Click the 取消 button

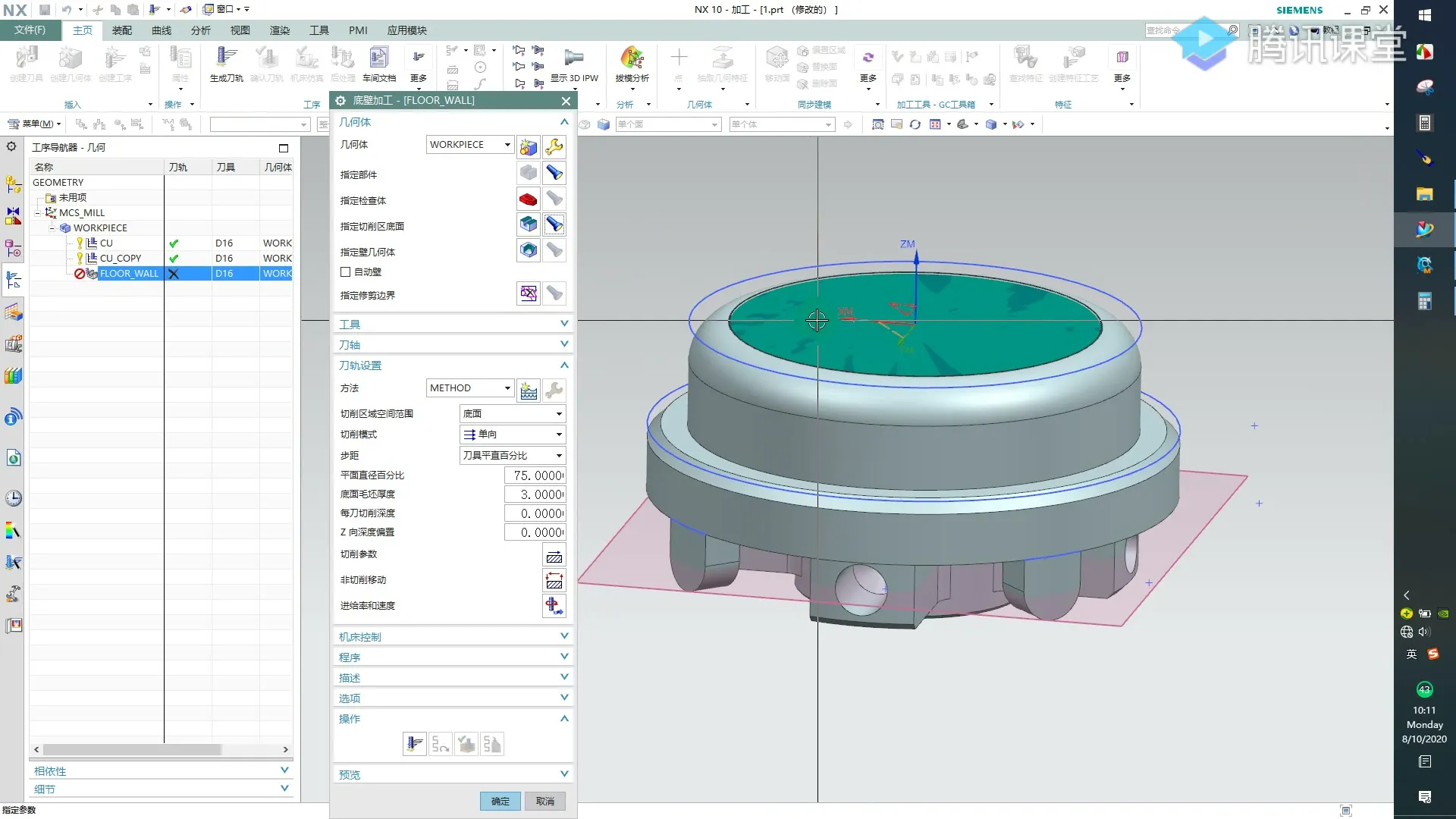point(544,801)
